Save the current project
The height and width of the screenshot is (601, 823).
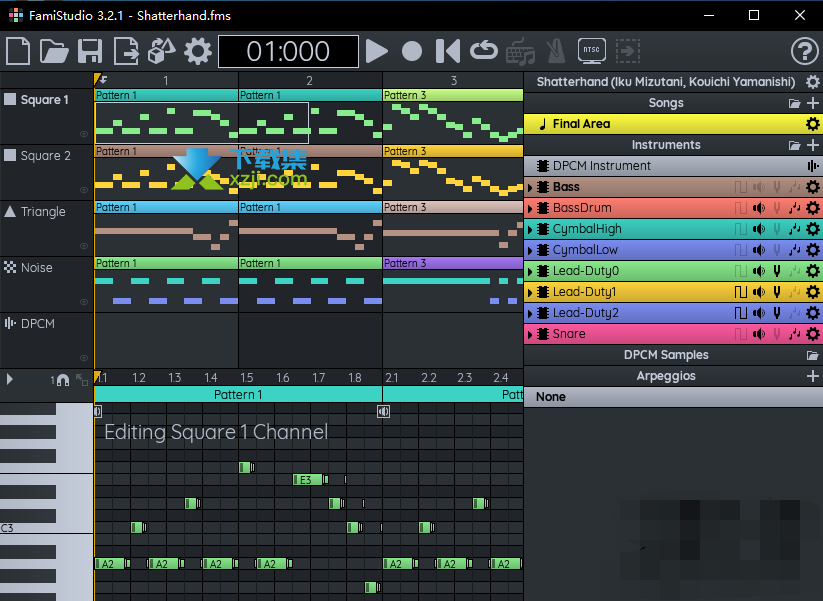tap(90, 51)
